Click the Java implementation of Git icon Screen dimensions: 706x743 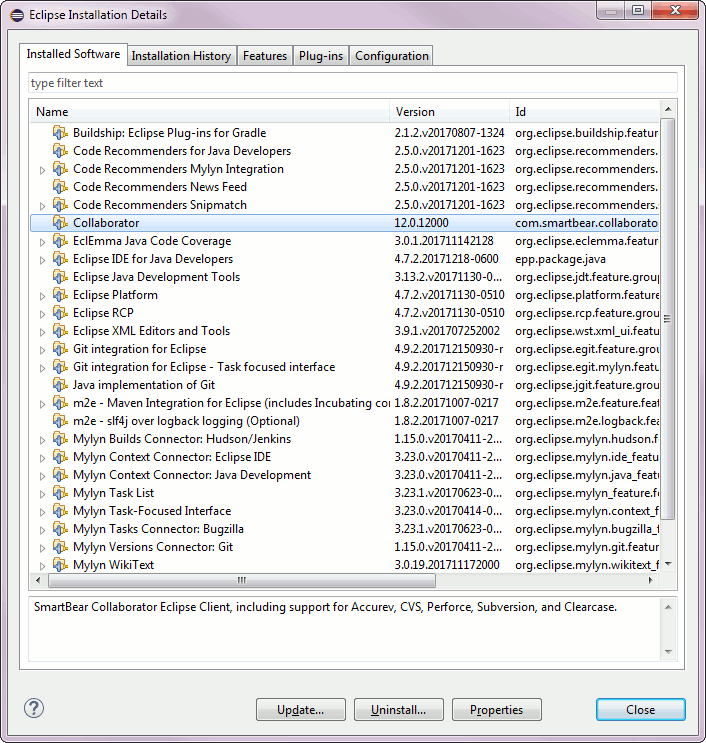[60, 385]
